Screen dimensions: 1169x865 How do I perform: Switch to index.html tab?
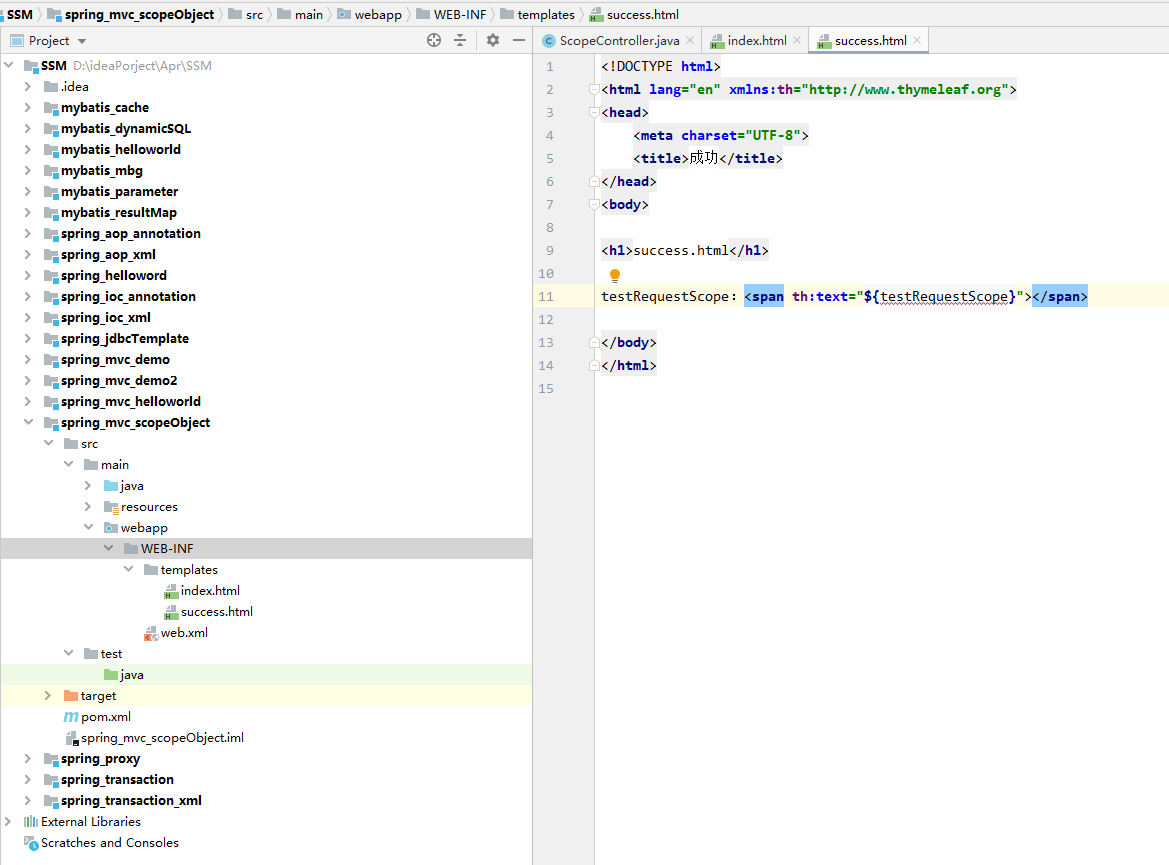(x=757, y=41)
